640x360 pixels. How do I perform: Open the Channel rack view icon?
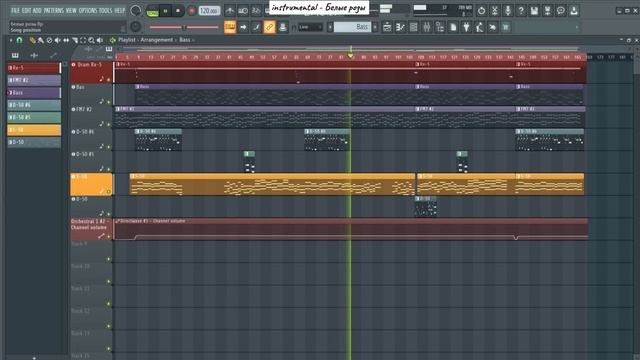[x=413, y=27]
